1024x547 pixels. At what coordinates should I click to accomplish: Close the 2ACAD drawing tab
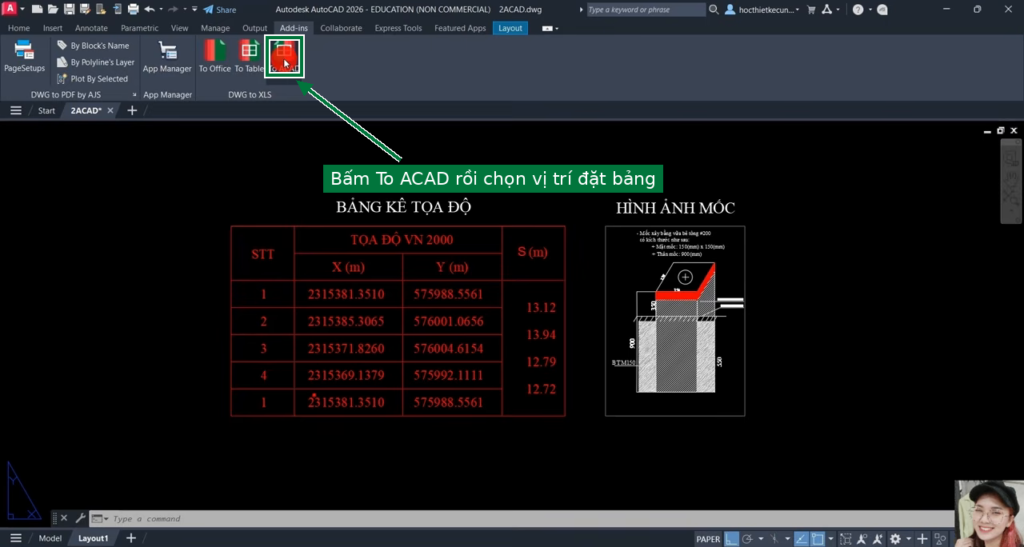pos(110,110)
